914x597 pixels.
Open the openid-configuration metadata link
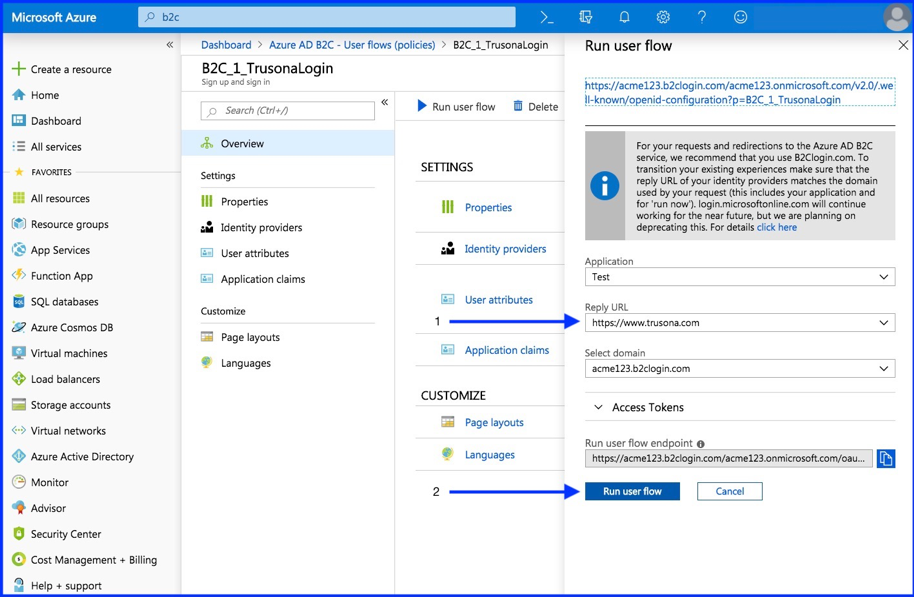pos(739,93)
